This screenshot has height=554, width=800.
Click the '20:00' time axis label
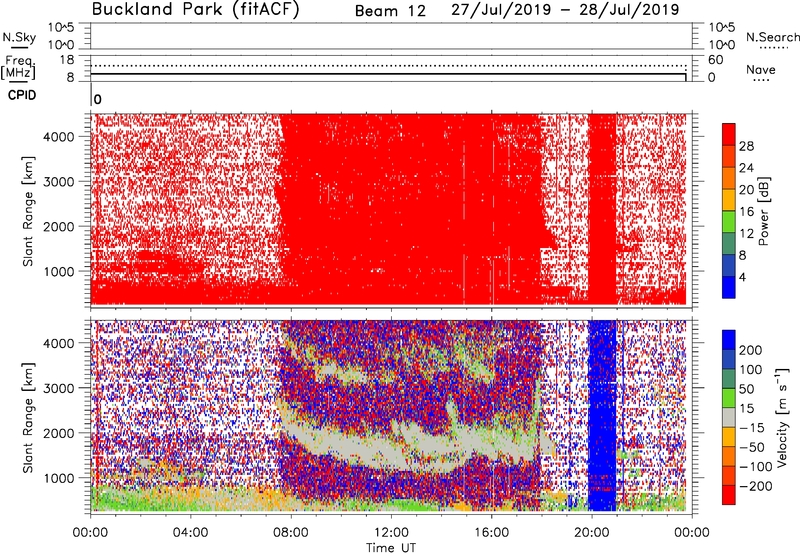point(592,533)
